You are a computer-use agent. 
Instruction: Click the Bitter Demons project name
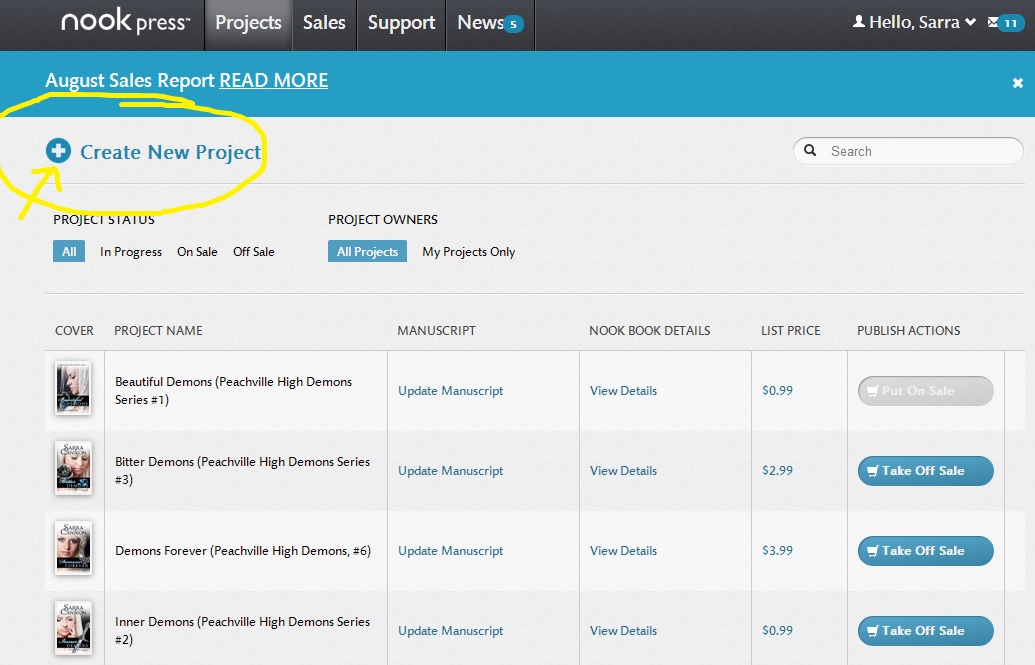242,470
